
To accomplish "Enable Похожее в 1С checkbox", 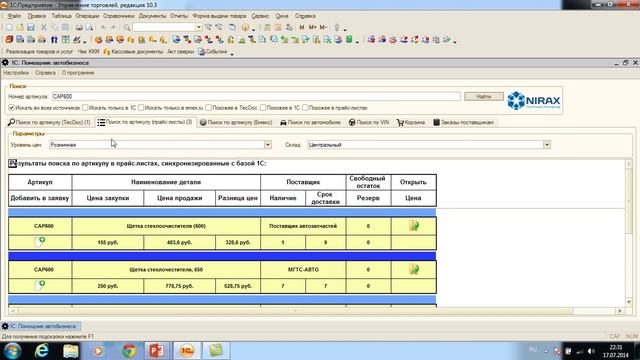I will [263, 108].
